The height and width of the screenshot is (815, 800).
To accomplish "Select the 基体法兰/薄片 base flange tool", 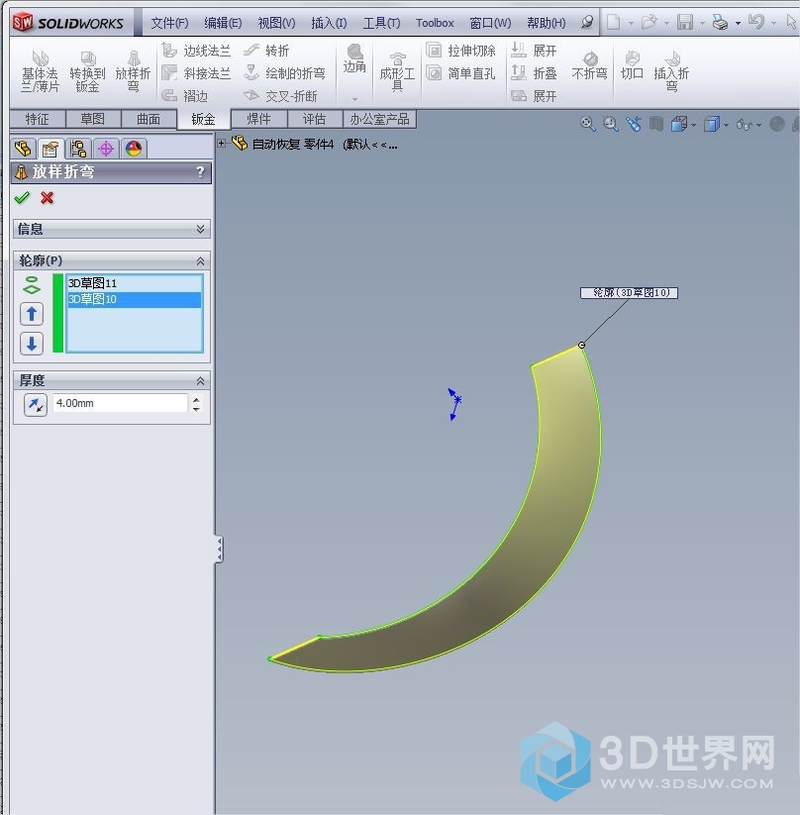I will pyautogui.click(x=41, y=70).
